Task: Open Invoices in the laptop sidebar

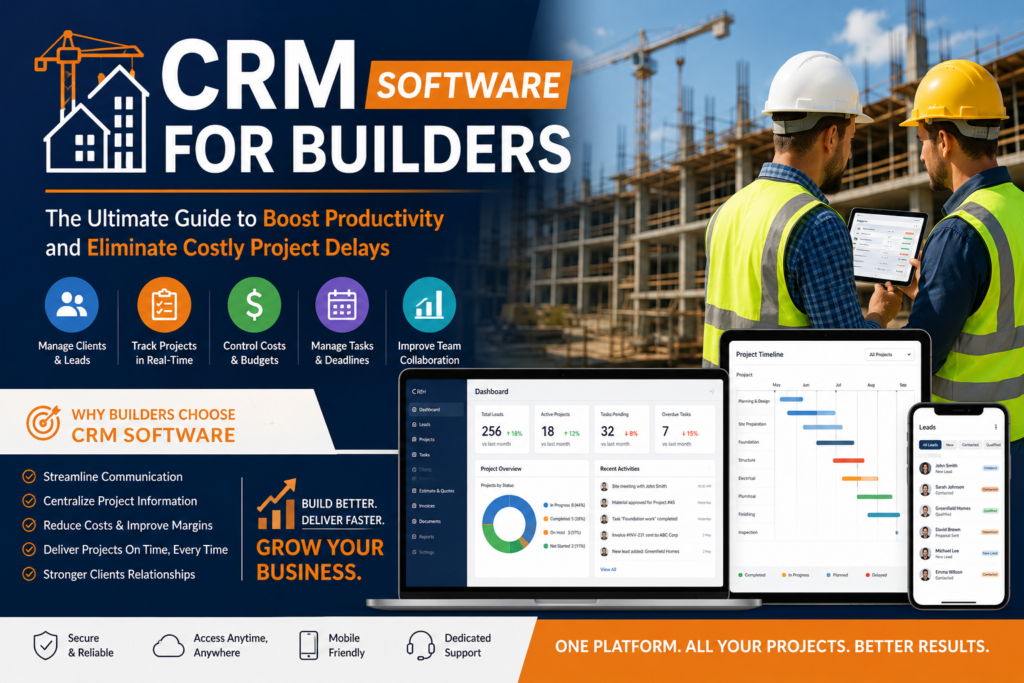Action: (436, 505)
